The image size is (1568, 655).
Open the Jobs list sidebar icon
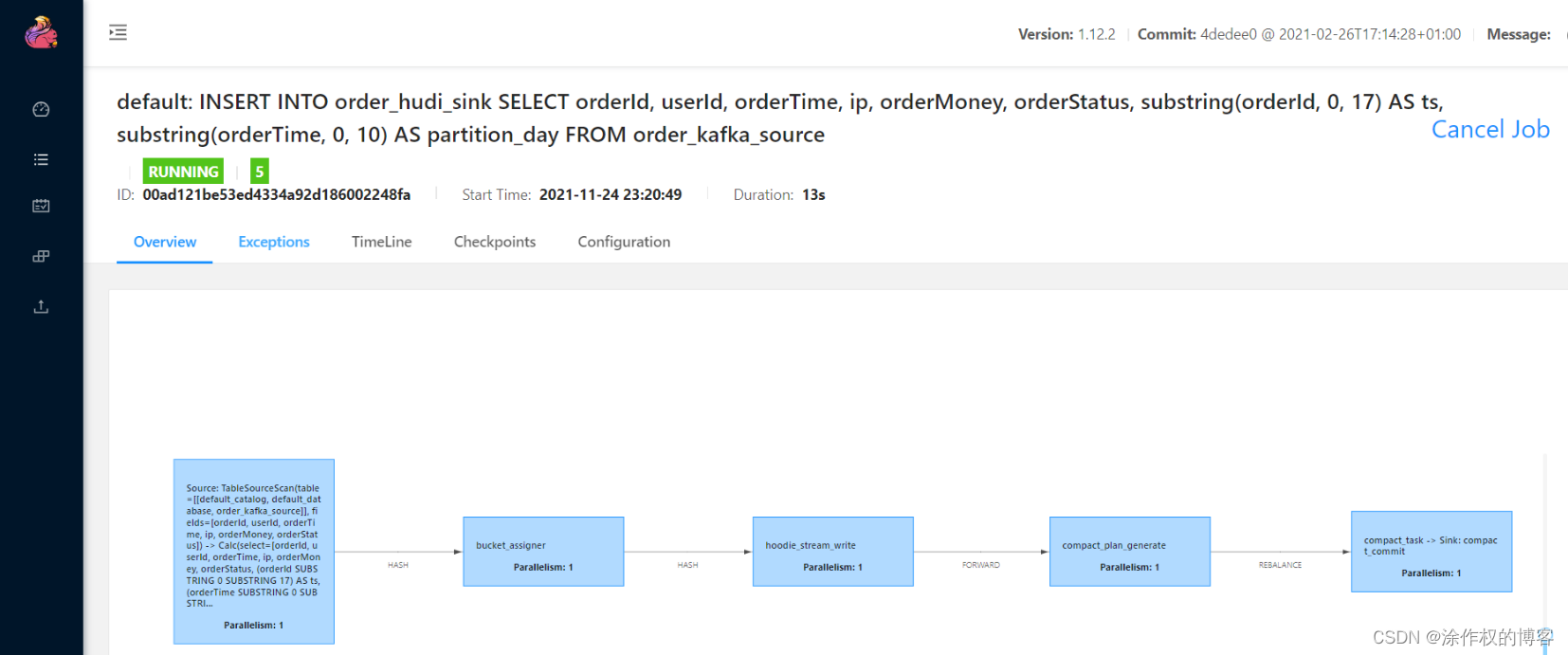[41, 159]
